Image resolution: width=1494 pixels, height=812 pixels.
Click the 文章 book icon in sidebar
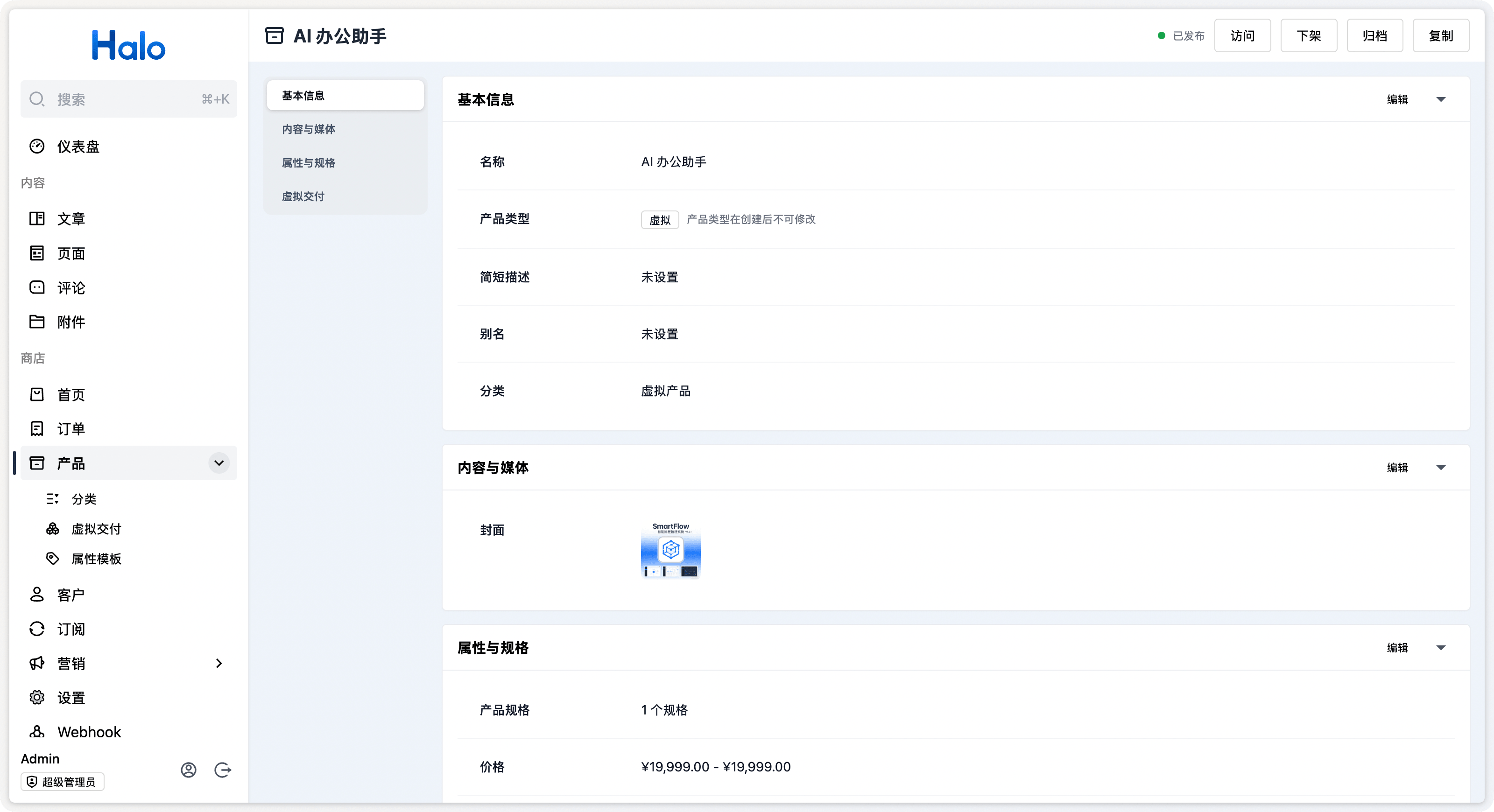tap(37, 218)
